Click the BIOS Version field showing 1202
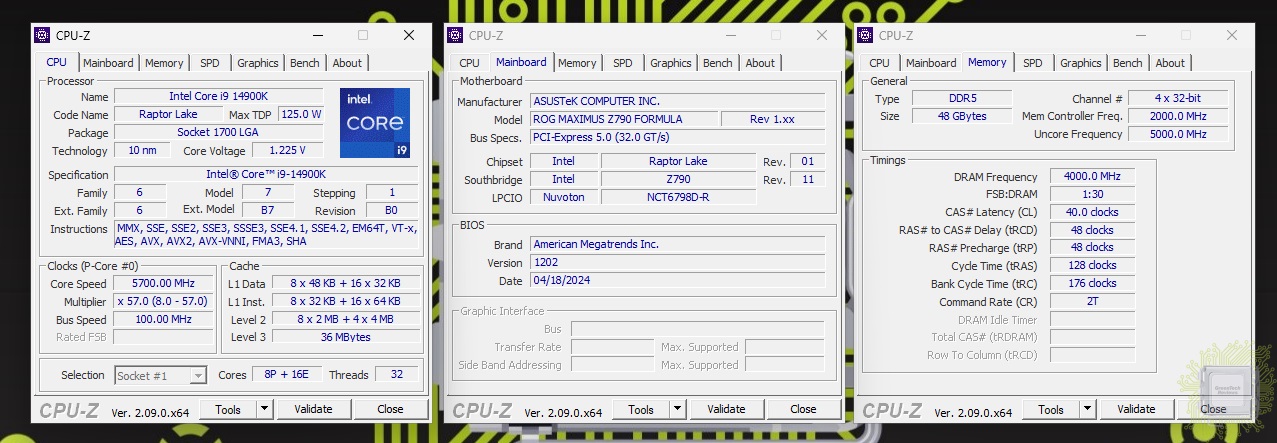Image resolution: width=1277 pixels, height=443 pixels. (677, 262)
